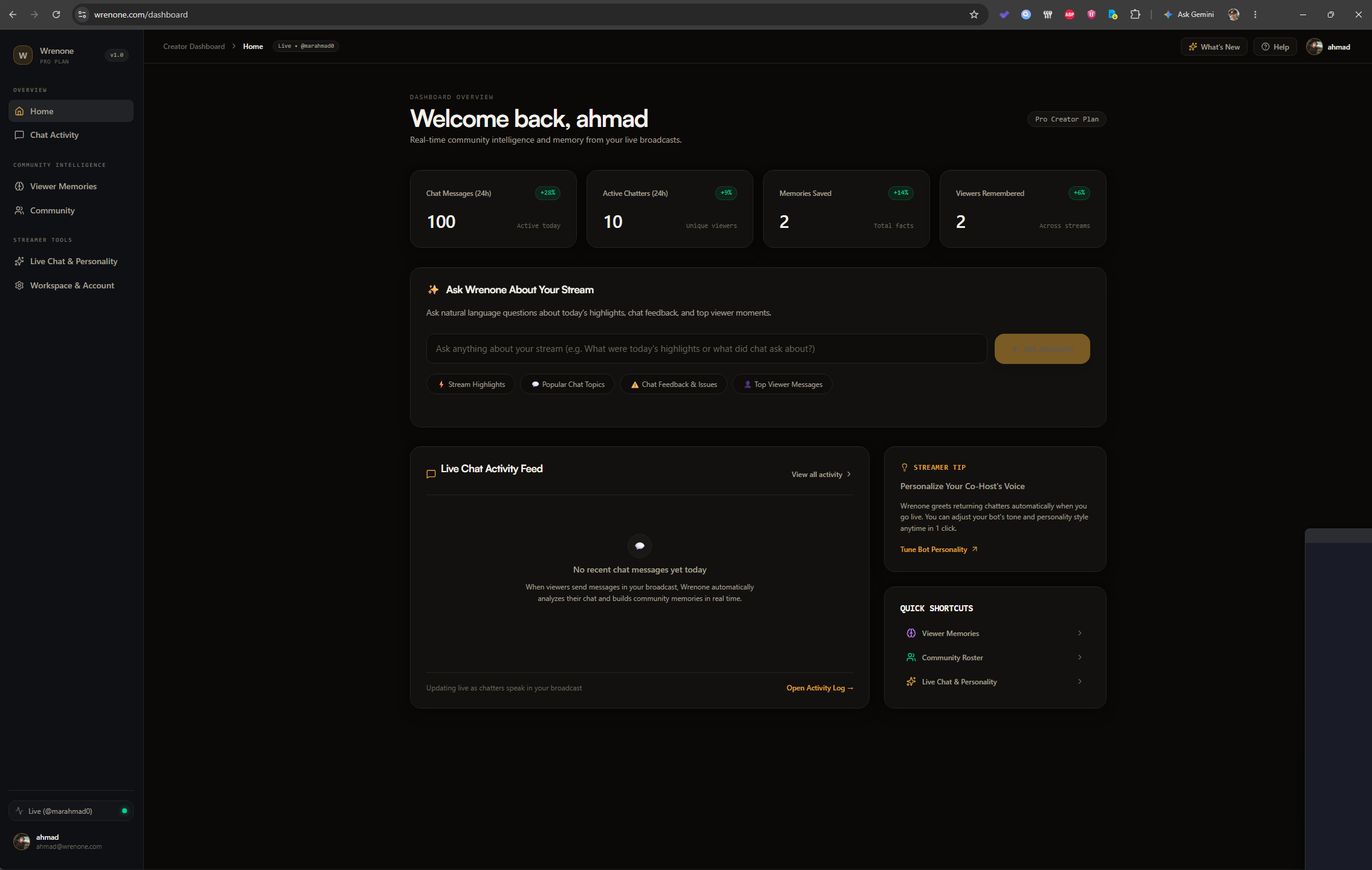
Task: Open the Help button
Action: [1275, 47]
